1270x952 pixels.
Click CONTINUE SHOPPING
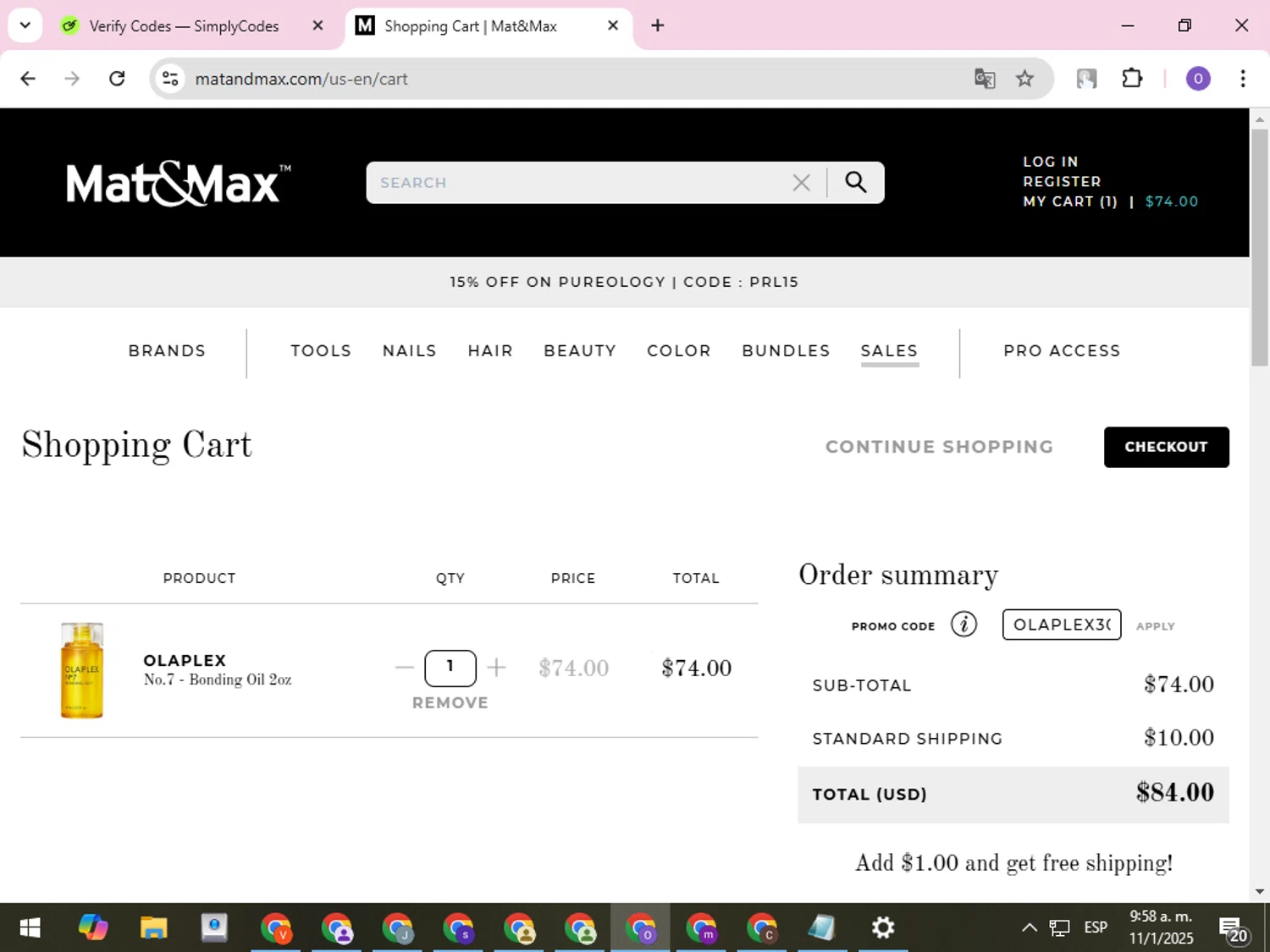pyautogui.click(x=940, y=447)
